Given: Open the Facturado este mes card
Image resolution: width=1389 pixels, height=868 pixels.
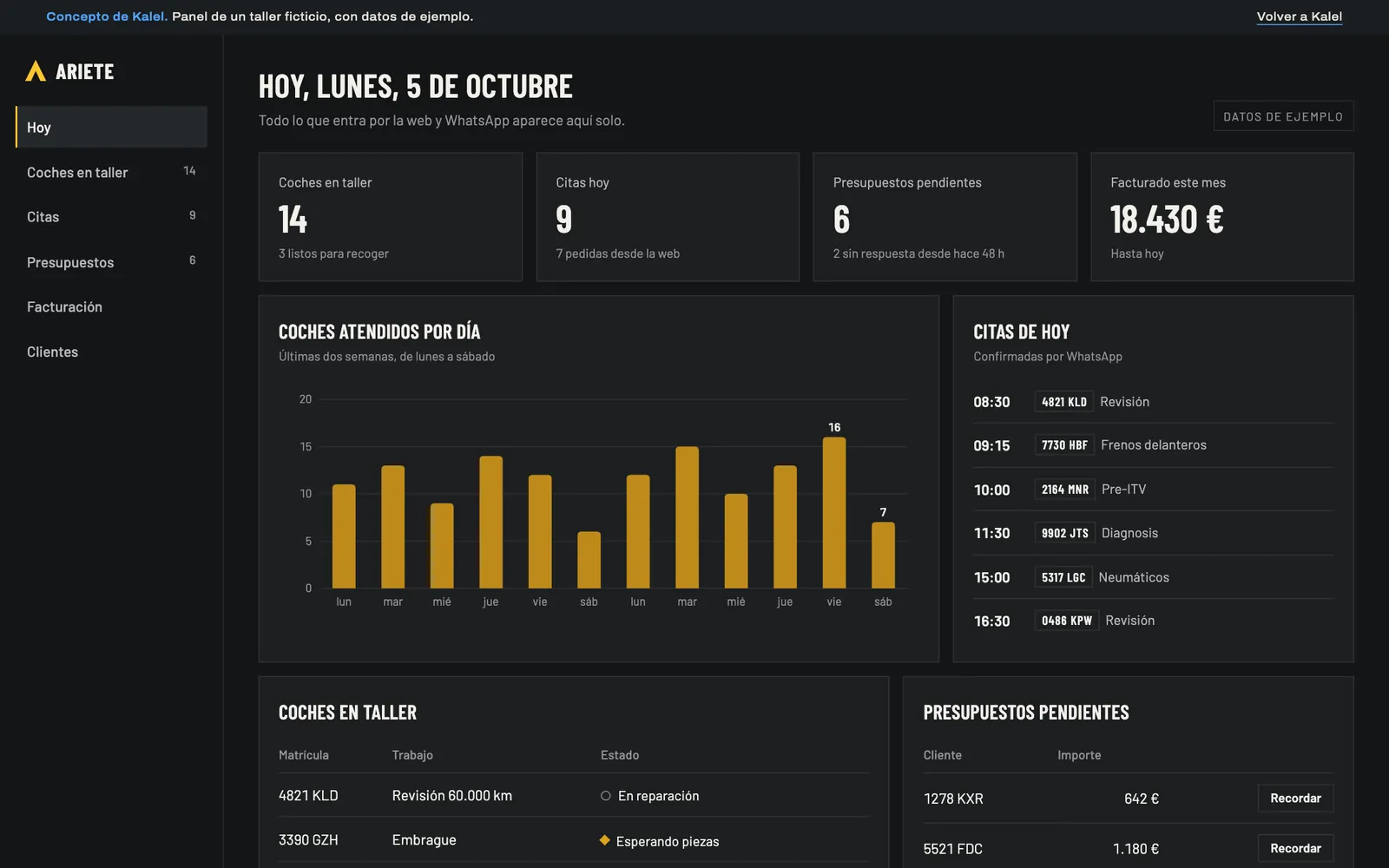Looking at the screenshot, I should [1221, 217].
